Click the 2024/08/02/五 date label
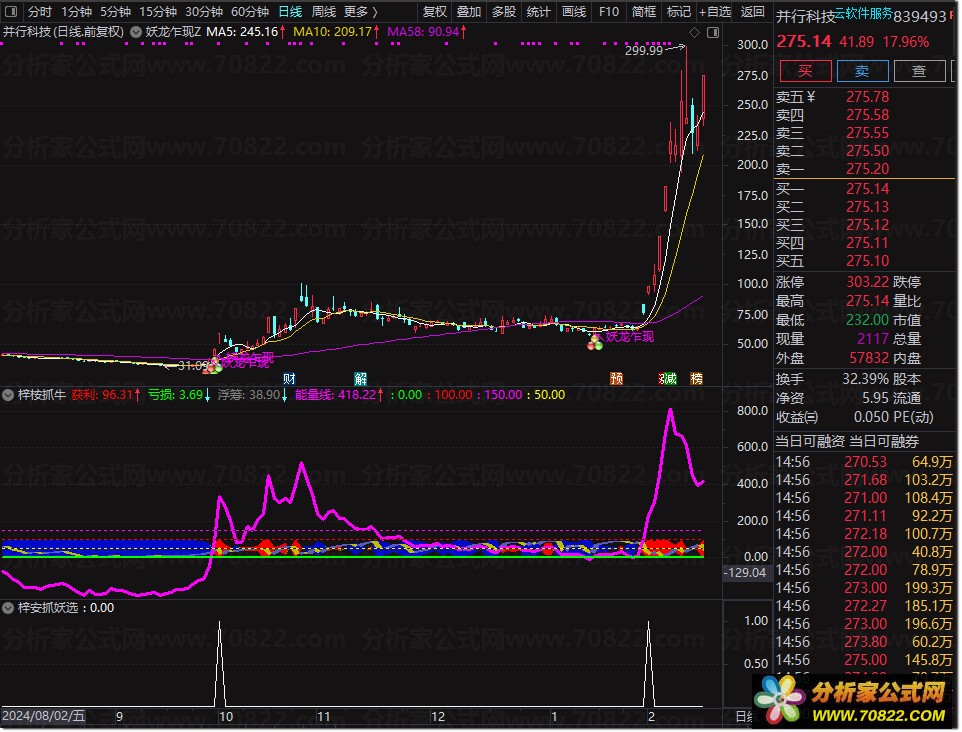The image size is (962, 732). tap(44, 715)
